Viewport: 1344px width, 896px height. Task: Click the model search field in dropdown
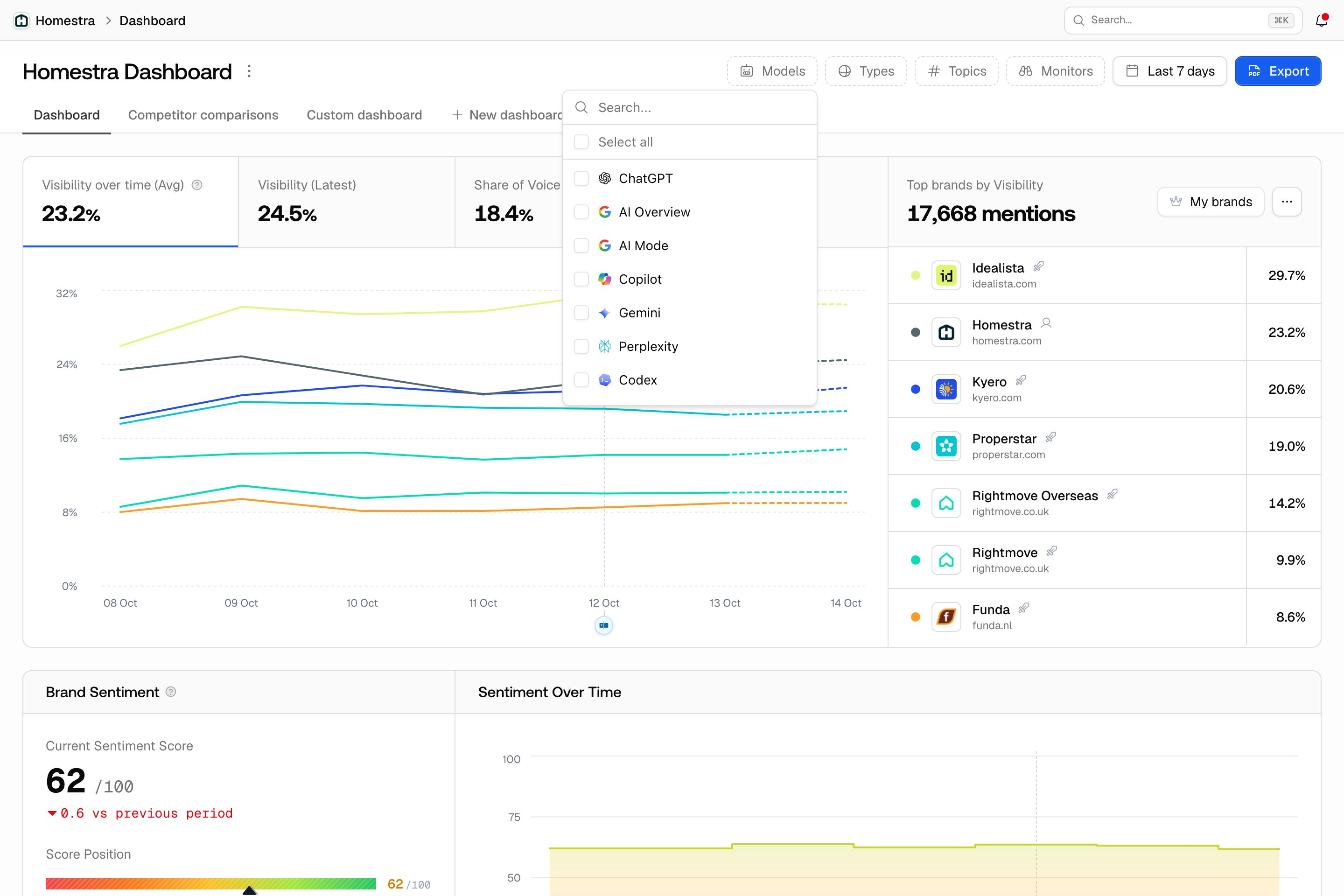pyautogui.click(x=690, y=107)
